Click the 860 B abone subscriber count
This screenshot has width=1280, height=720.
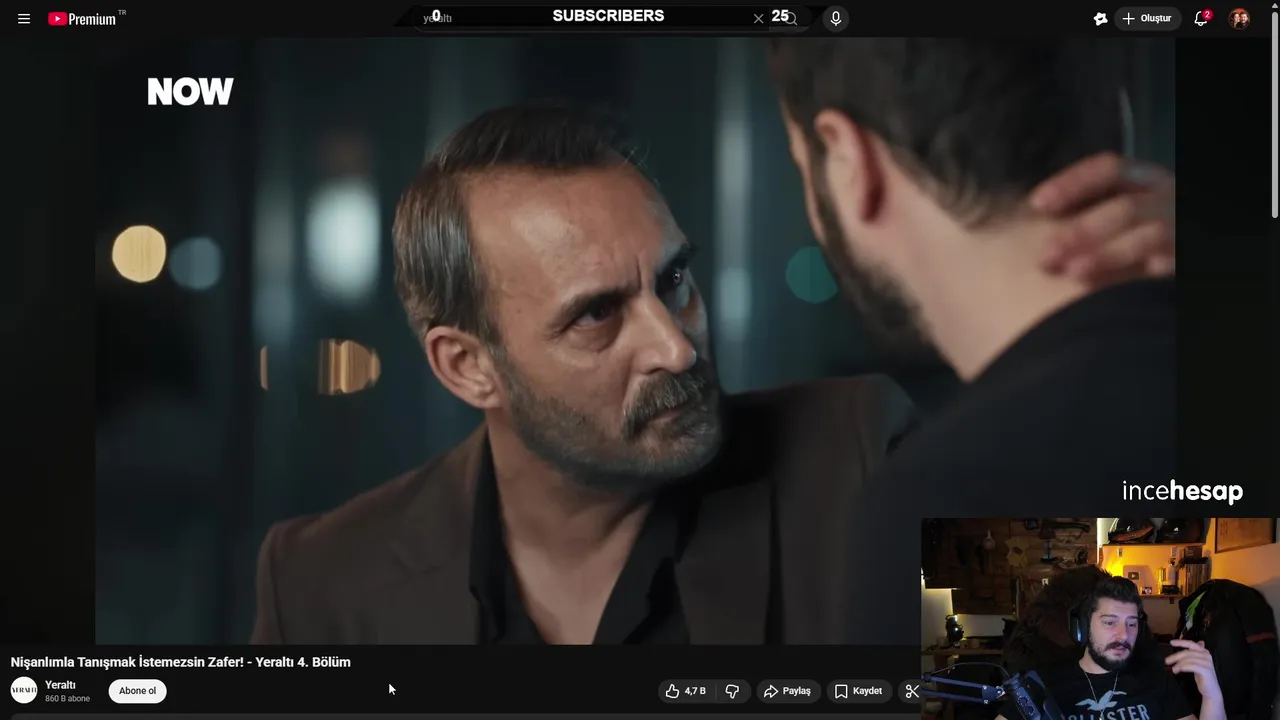pos(67,698)
